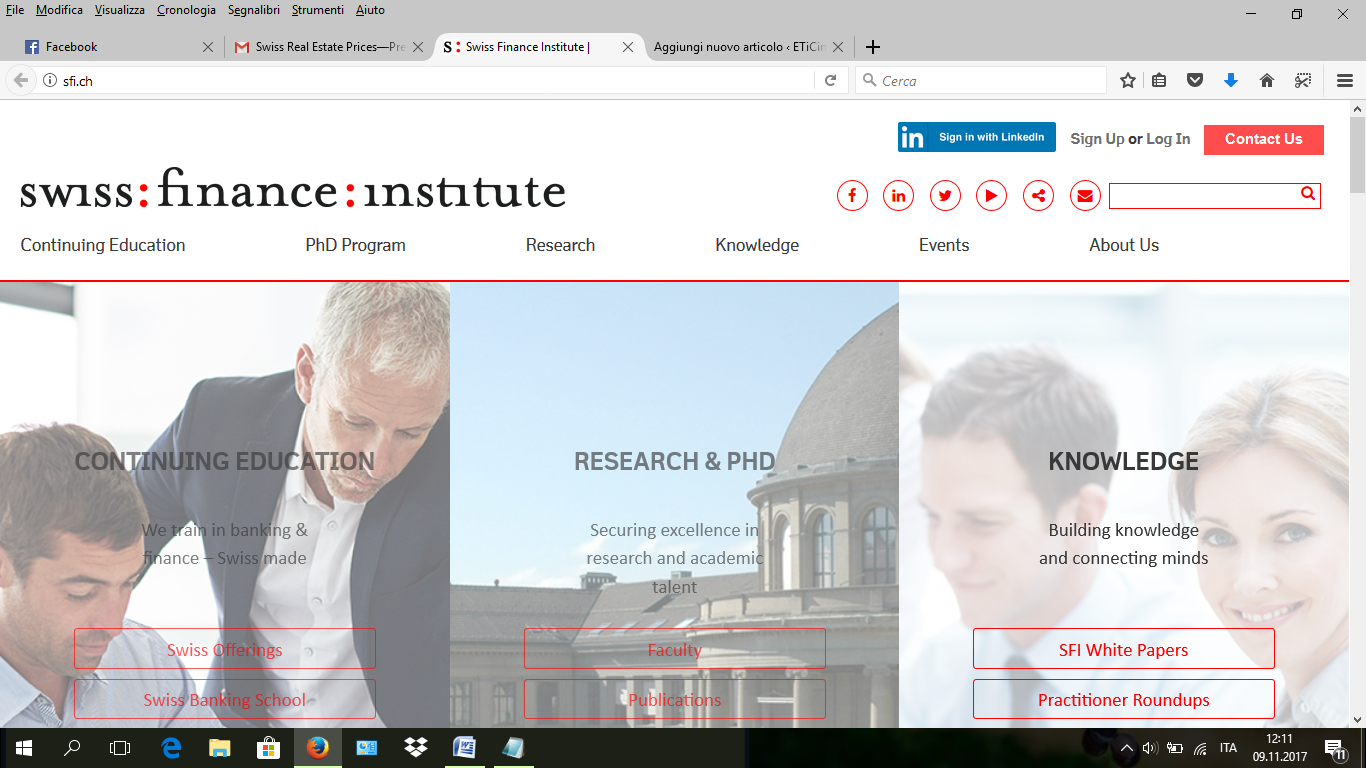
Task: Open Word from taskbar
Action: [465, 747]
